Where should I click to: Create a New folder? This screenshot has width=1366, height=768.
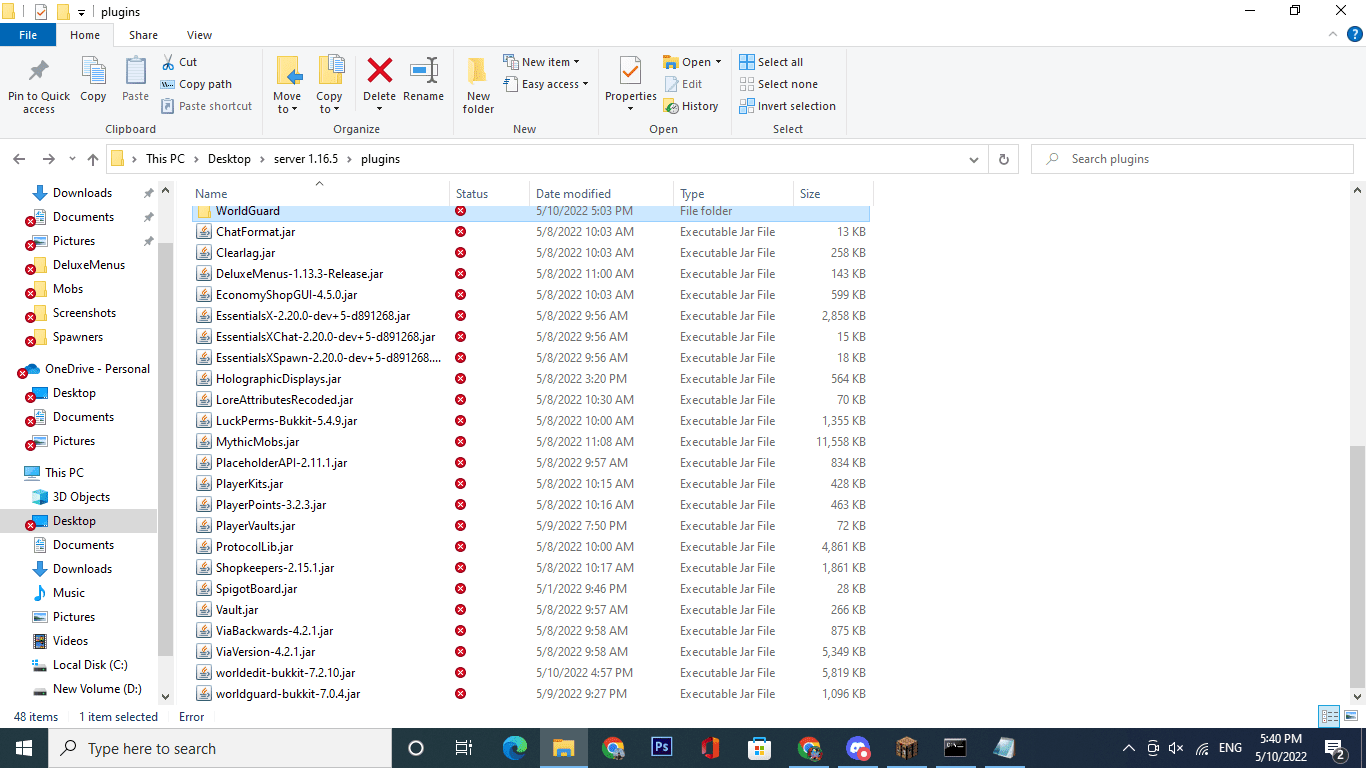pyautogui.click(x=478, y=85)
